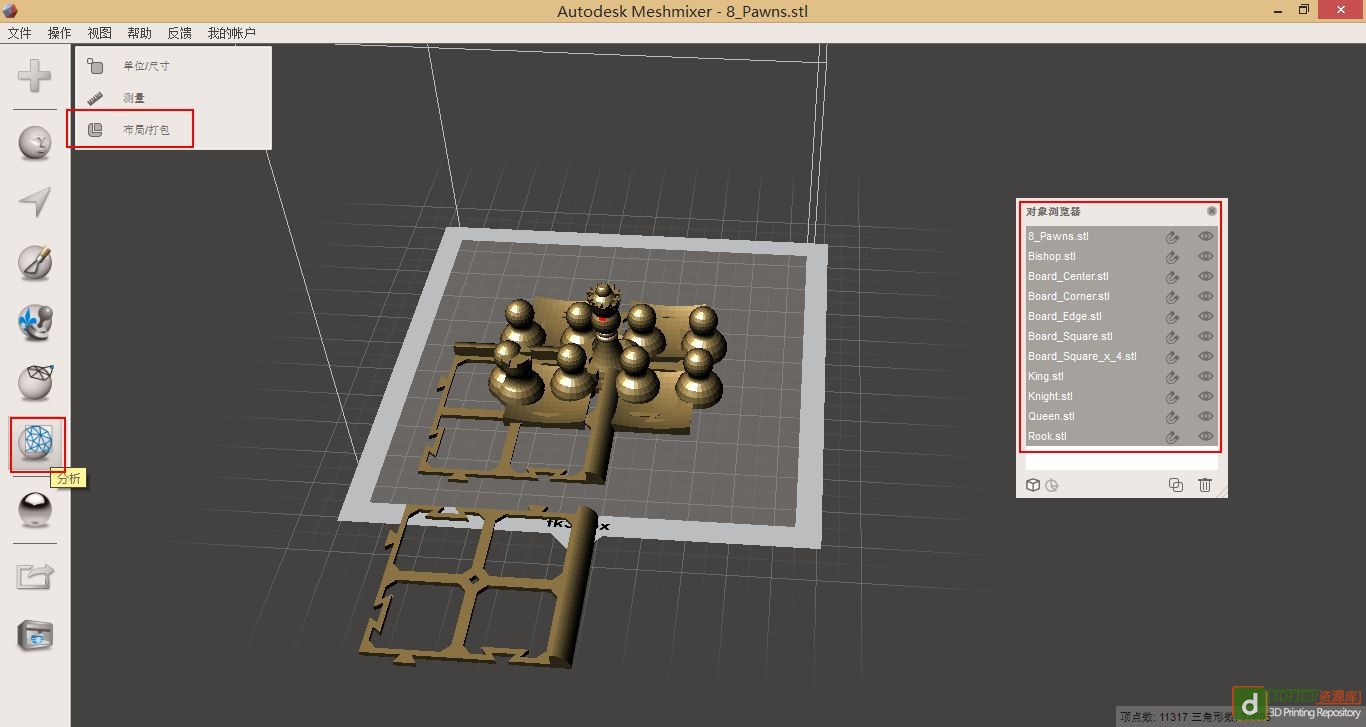
Task: Choose 布局/打包 layout option
Action: (146, 130)
